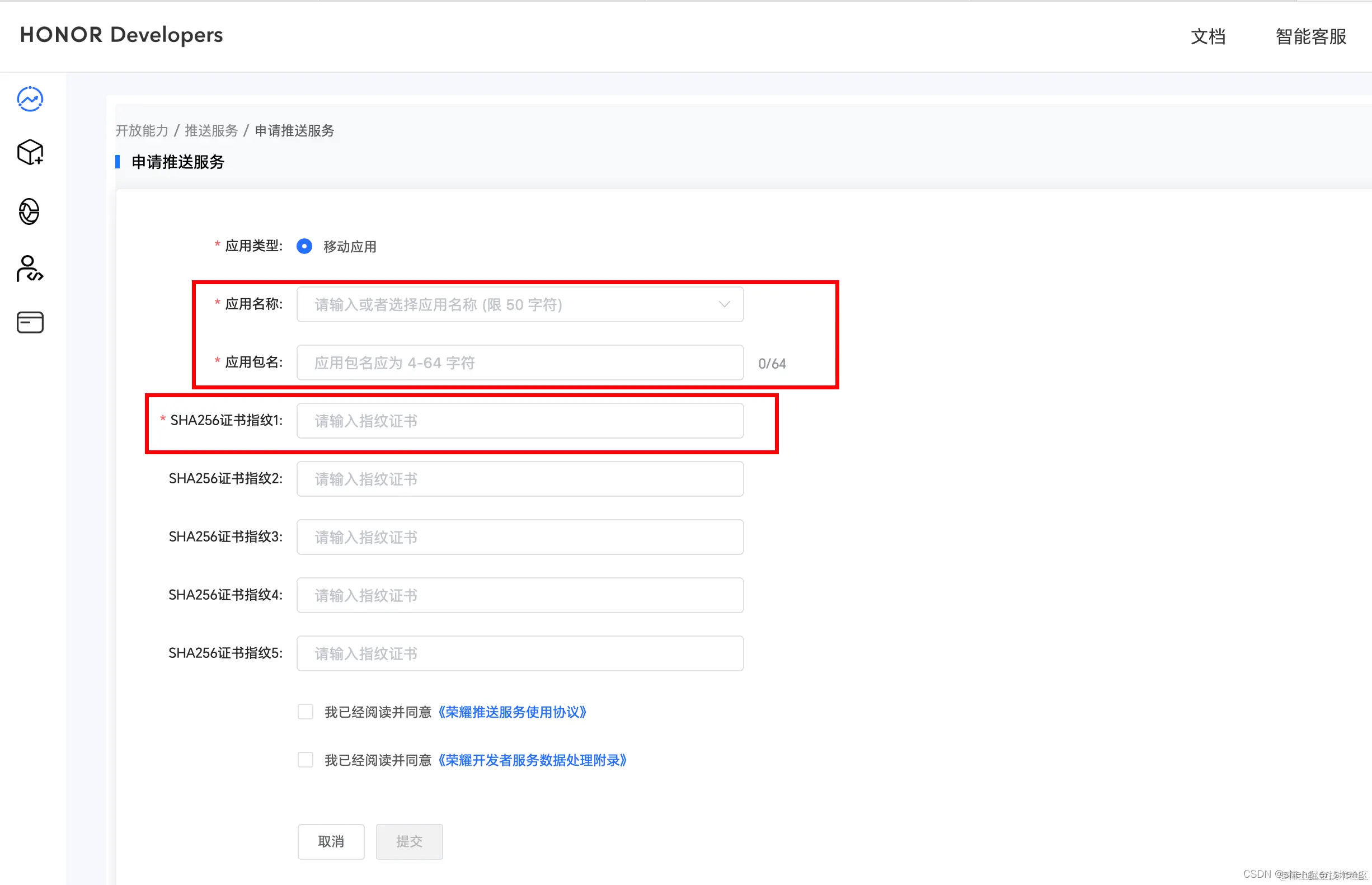
Task: Open the analytics dashboard sidebar icon
Action: click(x=30, y=100)
